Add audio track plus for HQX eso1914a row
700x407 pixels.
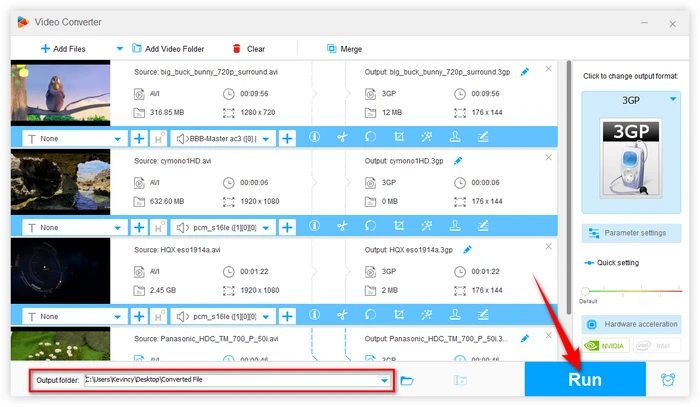pos(287,316)
